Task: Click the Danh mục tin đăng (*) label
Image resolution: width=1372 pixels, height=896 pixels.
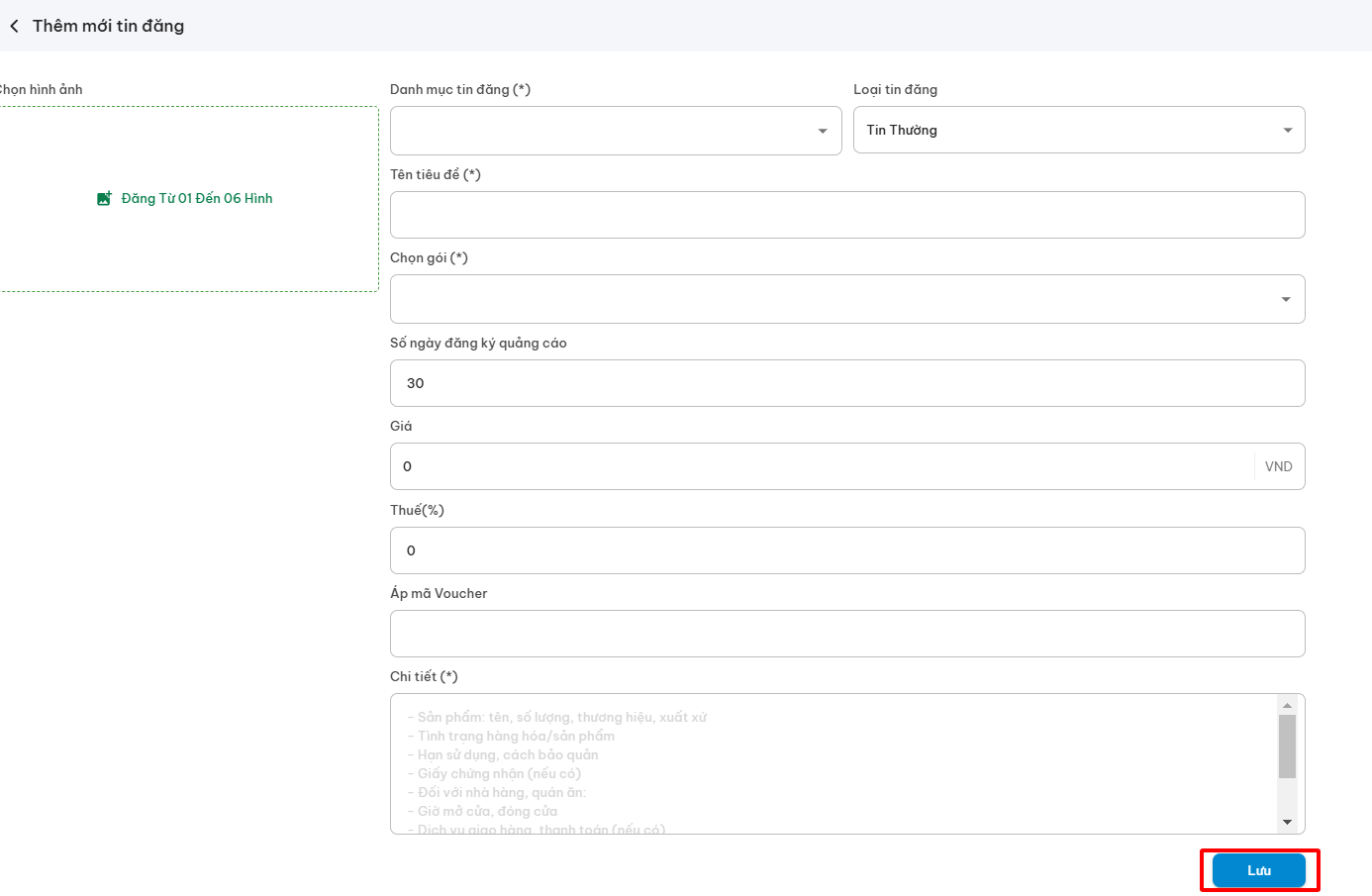Action: click(x=460, y=89)
